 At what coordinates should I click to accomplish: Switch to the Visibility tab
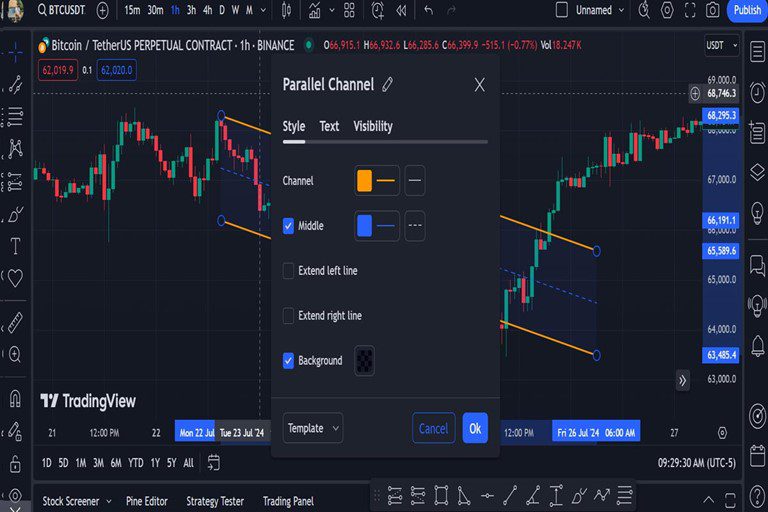(373, 126)
